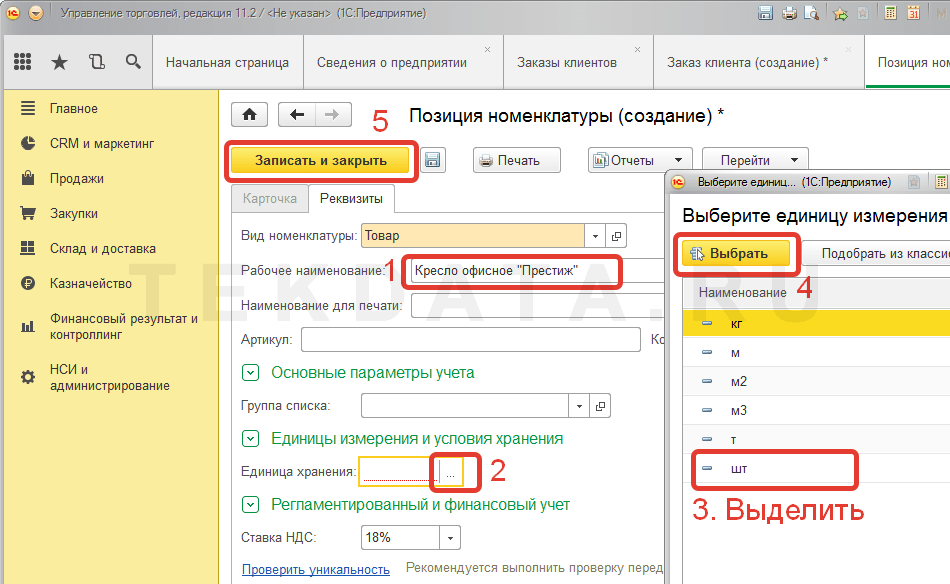Open Закупки section in sidebar

point(74,213)
